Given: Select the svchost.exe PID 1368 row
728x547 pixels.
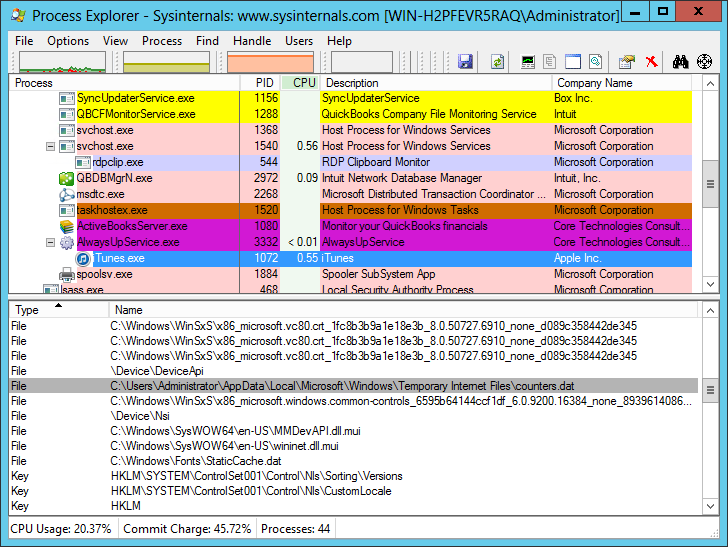Looking at the screenshot, I should (351, 130).
